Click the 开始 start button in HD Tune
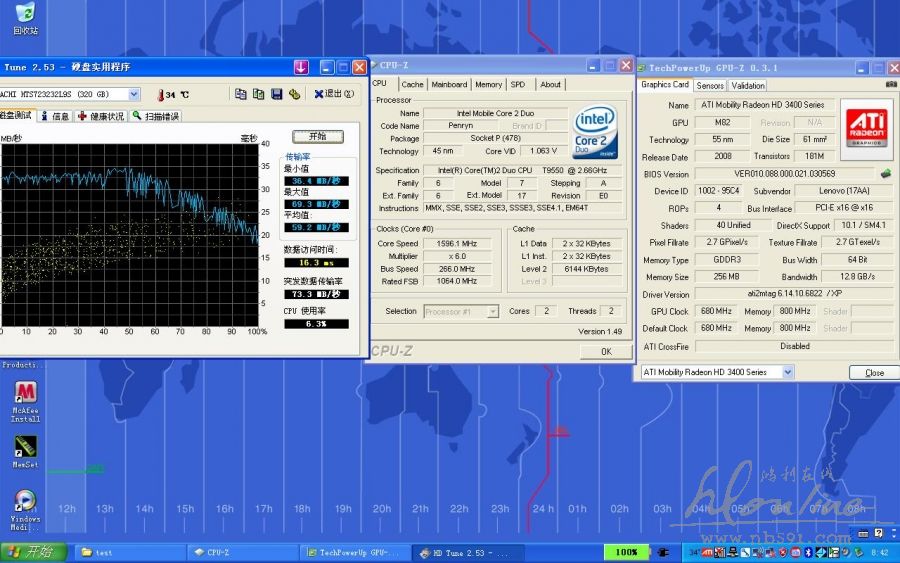The width and height of the screenshot is (900, 563). point(317,137)
